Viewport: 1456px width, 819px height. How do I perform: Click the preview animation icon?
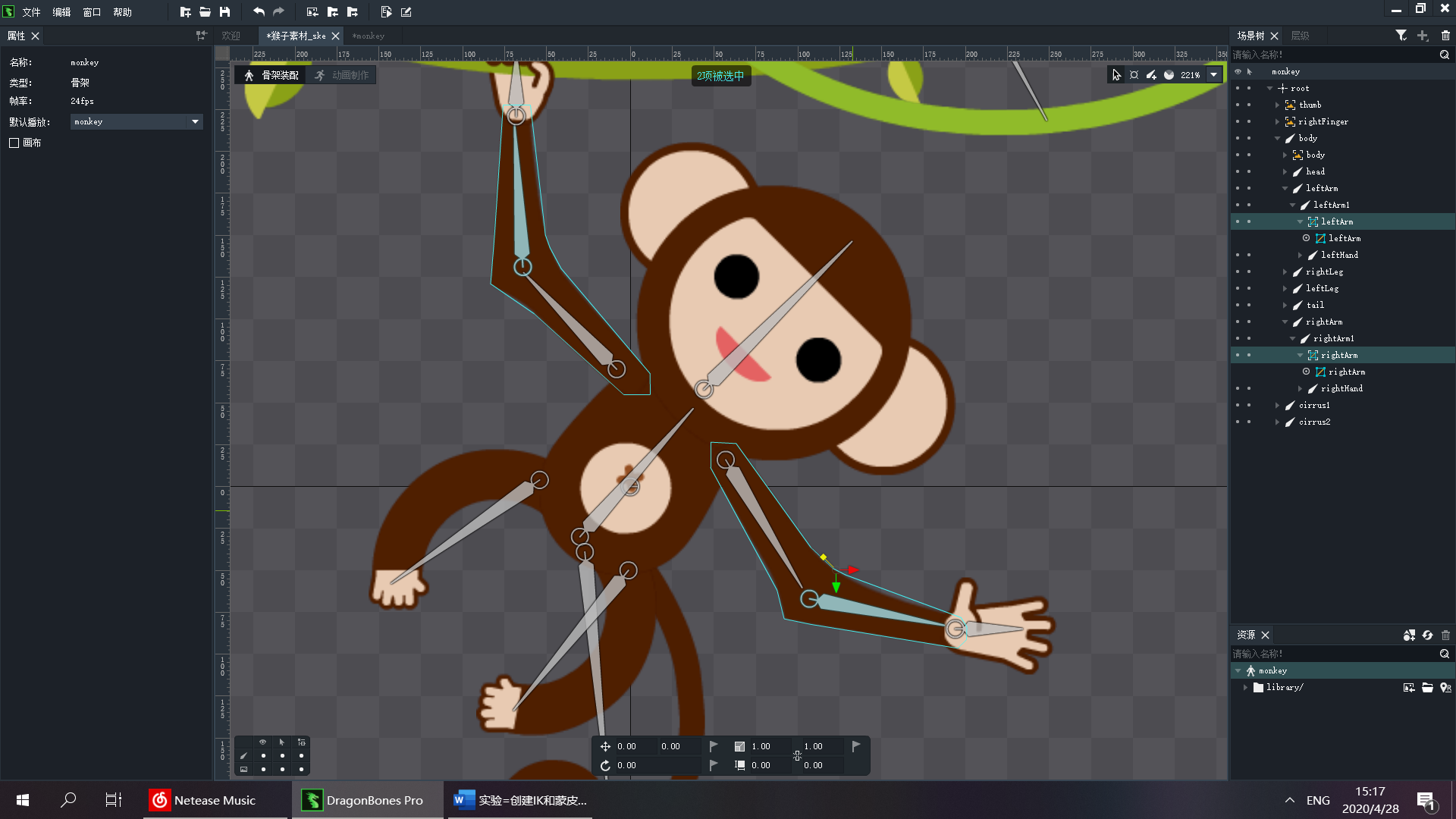point(386,11)
